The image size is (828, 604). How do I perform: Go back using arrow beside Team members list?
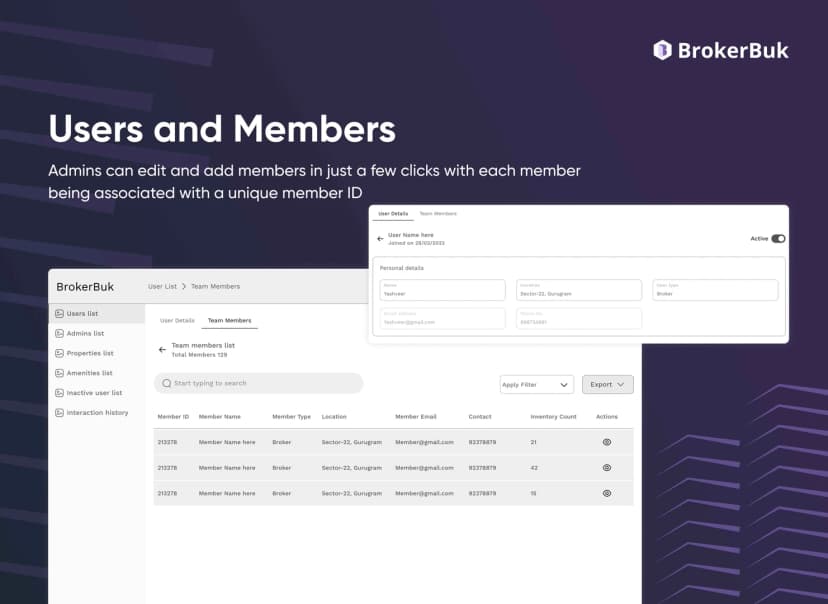click(x=162, y=350)
